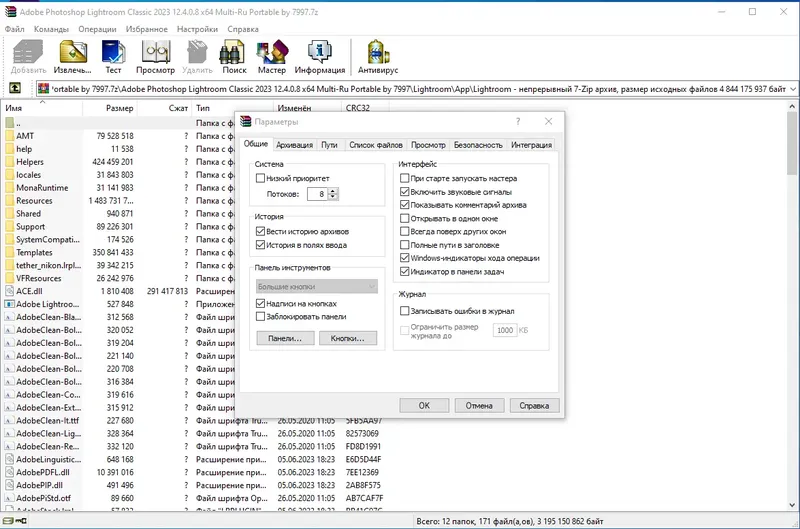Switch to the Список файлов tab
The image size is (800, 529).
376,145
